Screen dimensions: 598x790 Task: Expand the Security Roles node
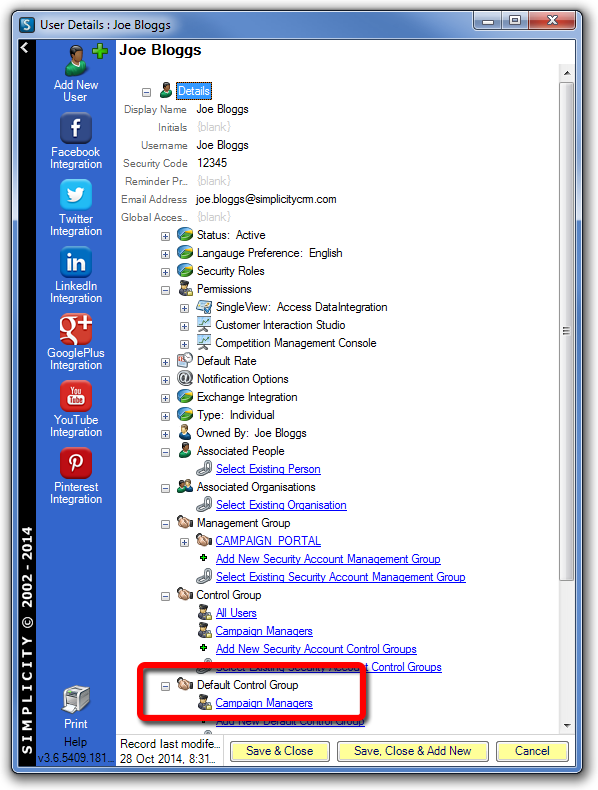coord(165,272)
